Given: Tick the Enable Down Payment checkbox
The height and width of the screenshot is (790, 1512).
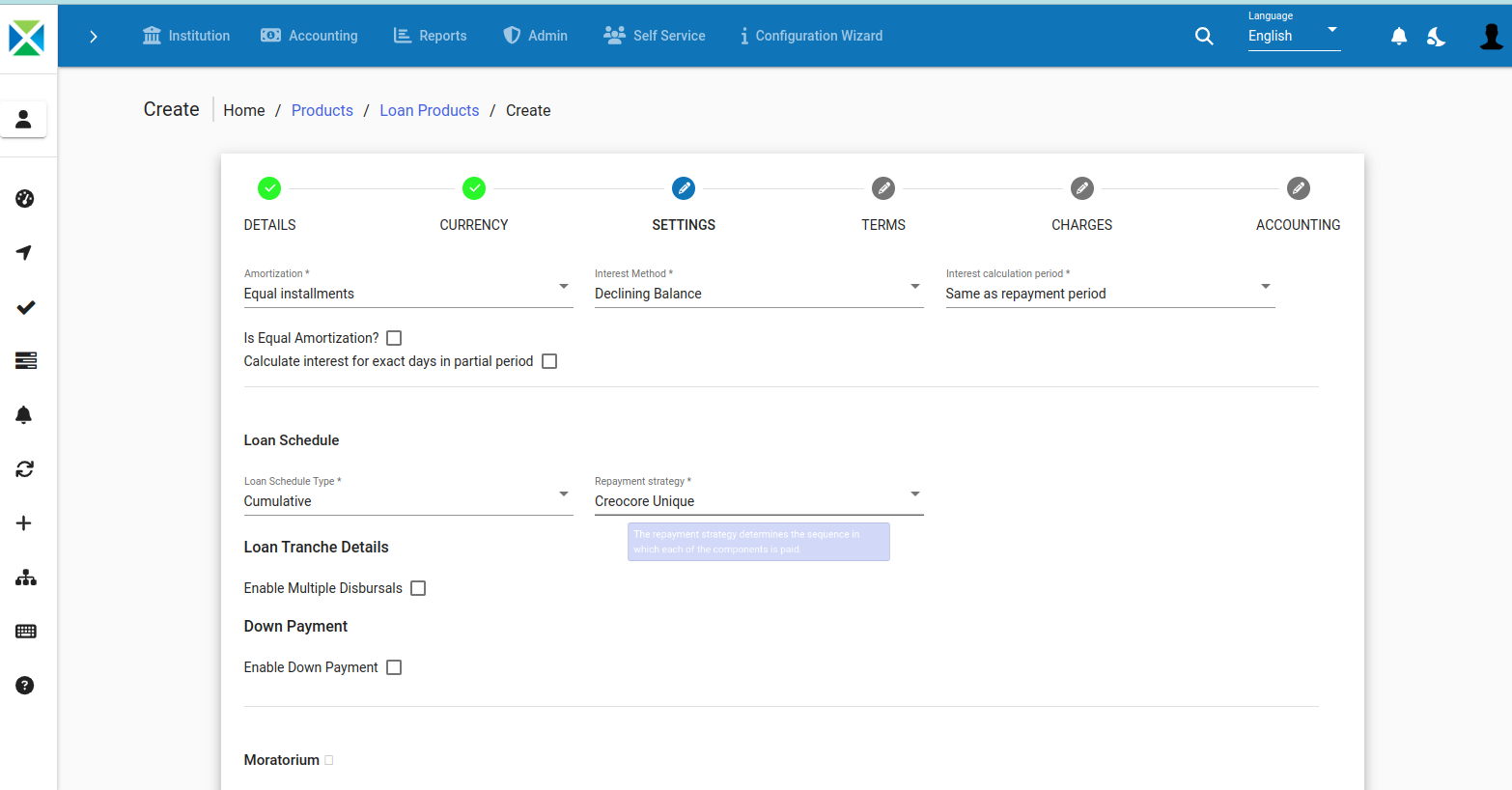Looking at the screenshot, I should click(394, 667).
